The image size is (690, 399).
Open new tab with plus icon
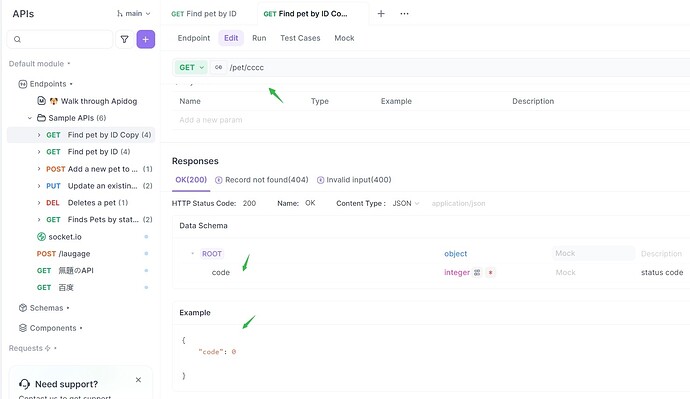(x=381, y=14)
